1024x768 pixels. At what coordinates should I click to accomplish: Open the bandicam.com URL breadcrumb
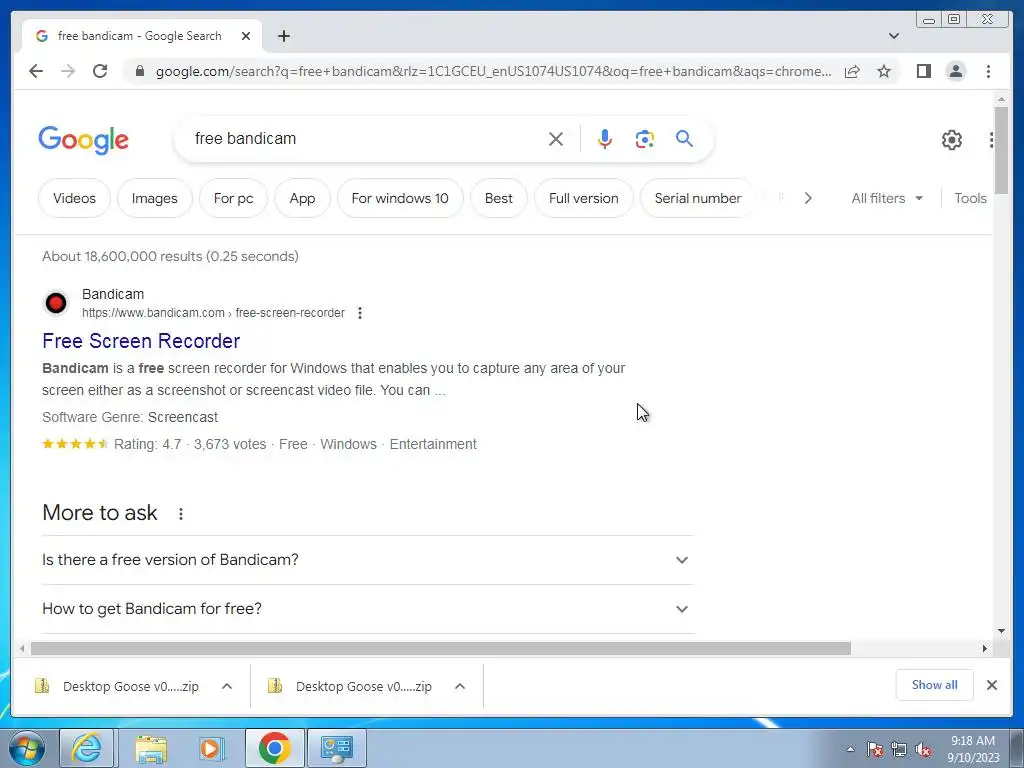[x=214, y=313]
